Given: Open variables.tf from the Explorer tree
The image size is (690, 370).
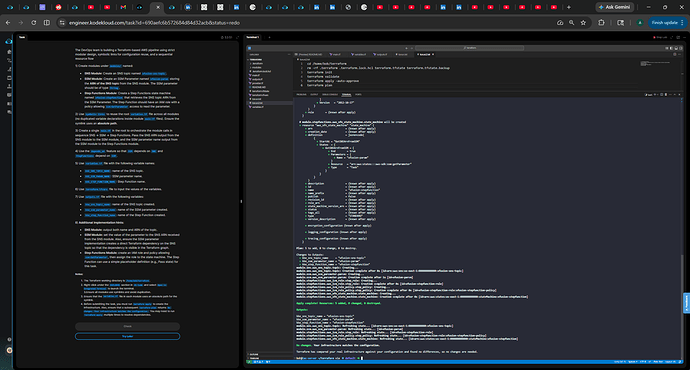Looking at the screenshot, I should coord(258,107).
